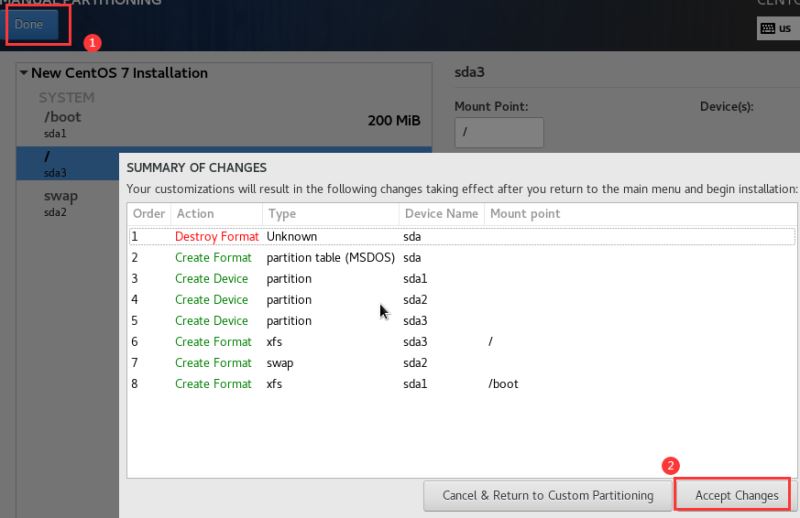800x518 pixels.
Task: Open the us keyboard layout indicator
Action: point(776,28)
